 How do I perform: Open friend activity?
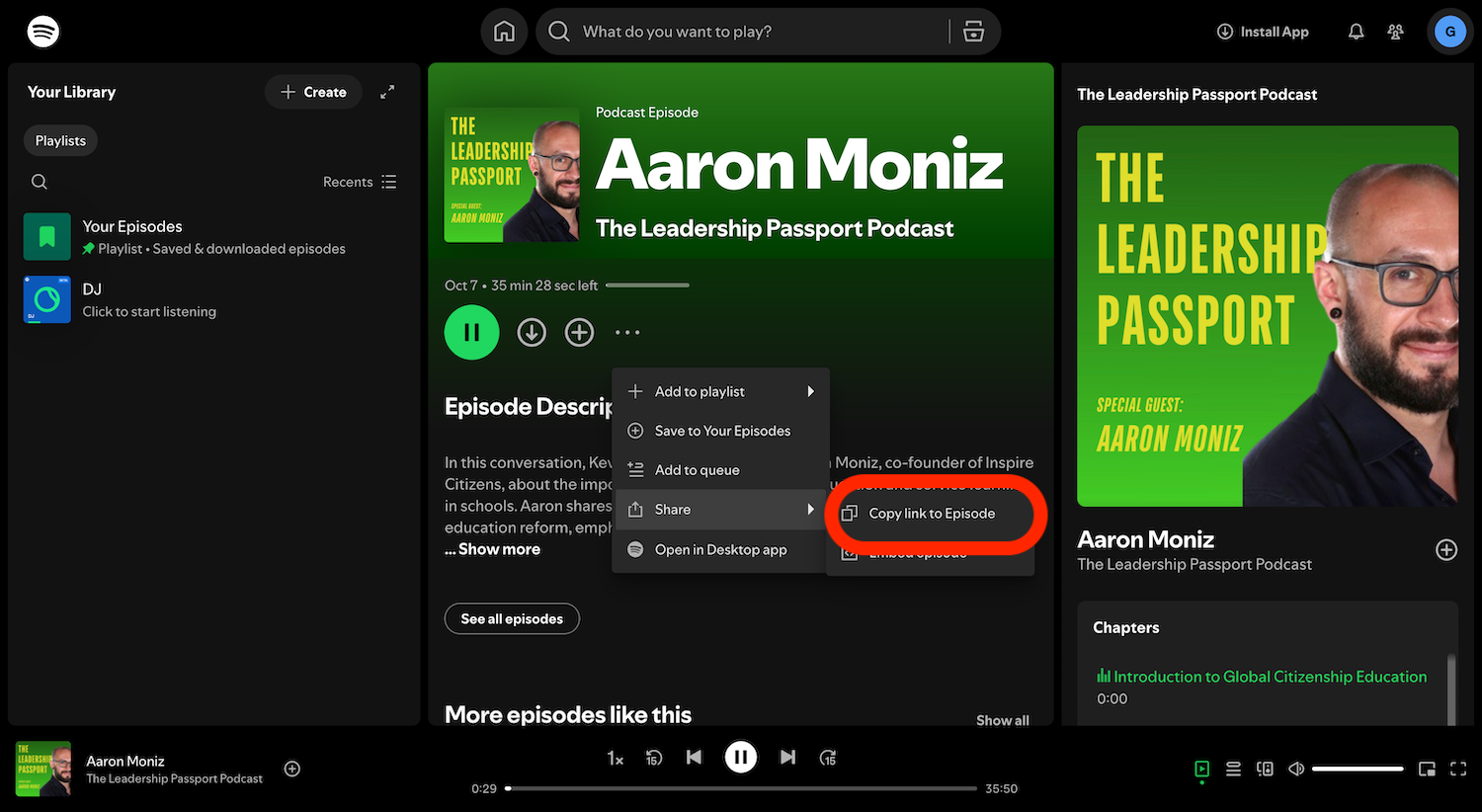point(1395,31)
